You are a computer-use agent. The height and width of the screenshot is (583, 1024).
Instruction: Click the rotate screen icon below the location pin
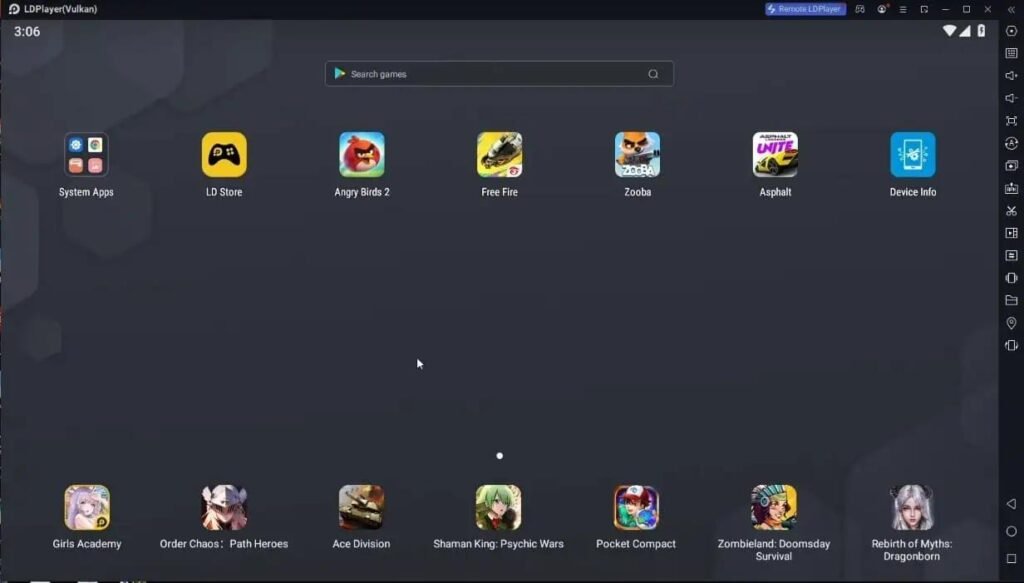click(x=1011, y=345)
